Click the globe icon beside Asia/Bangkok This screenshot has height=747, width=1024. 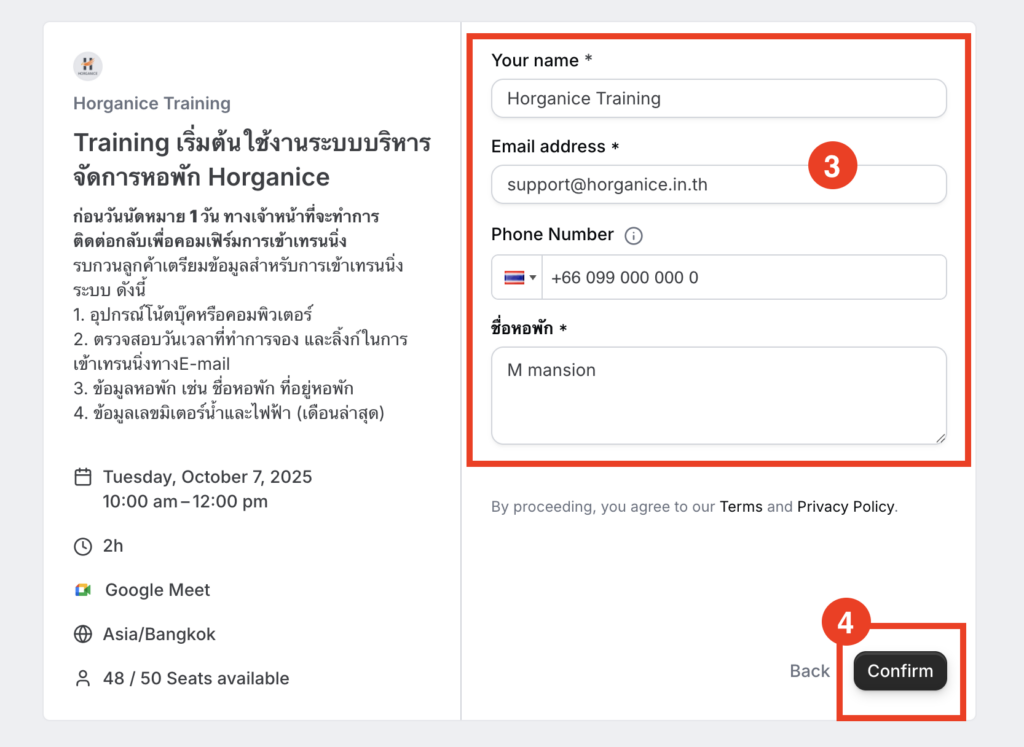pyautogui.click(x=83, y=634)
